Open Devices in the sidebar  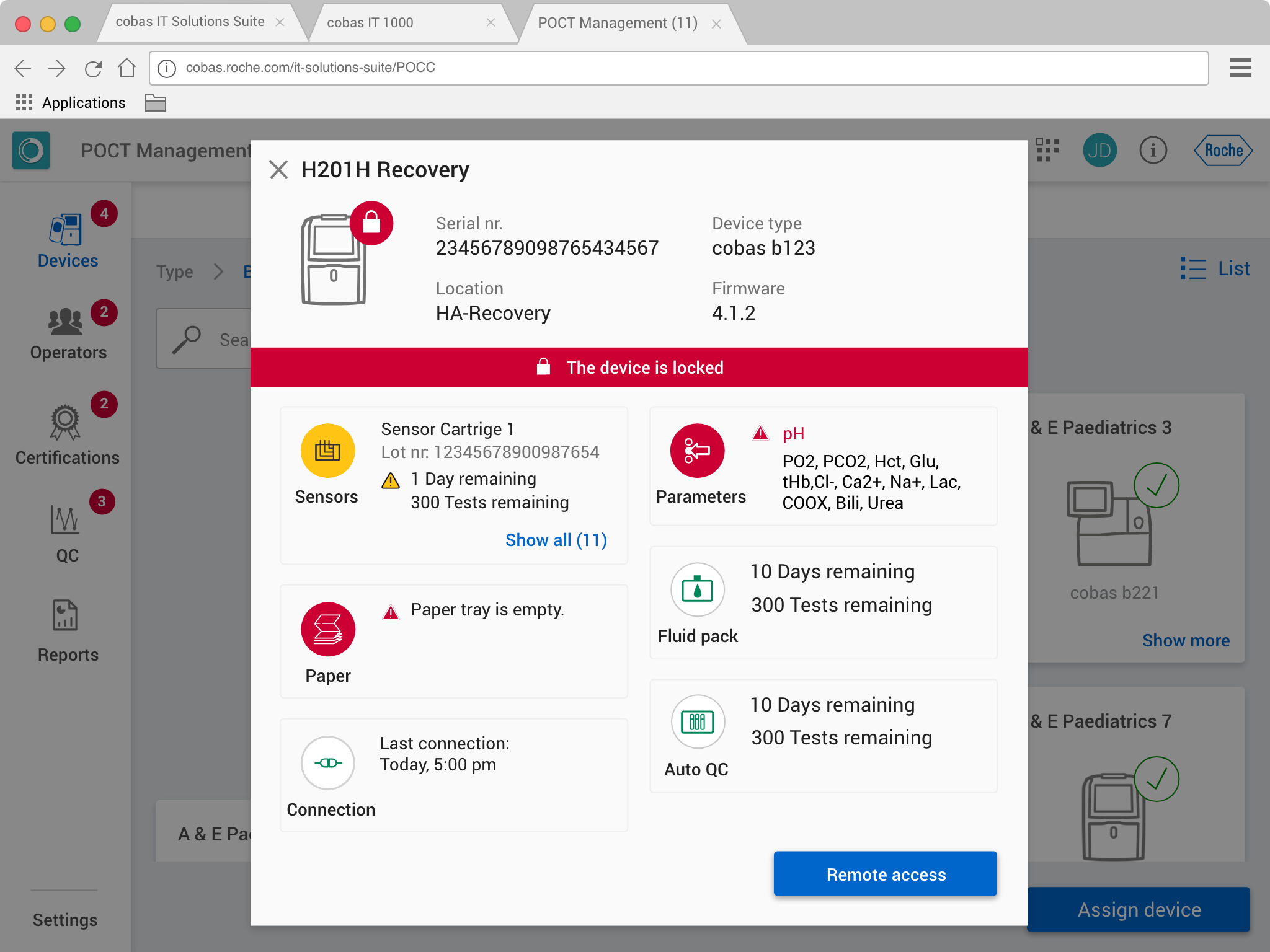click(x=67, y=242)
